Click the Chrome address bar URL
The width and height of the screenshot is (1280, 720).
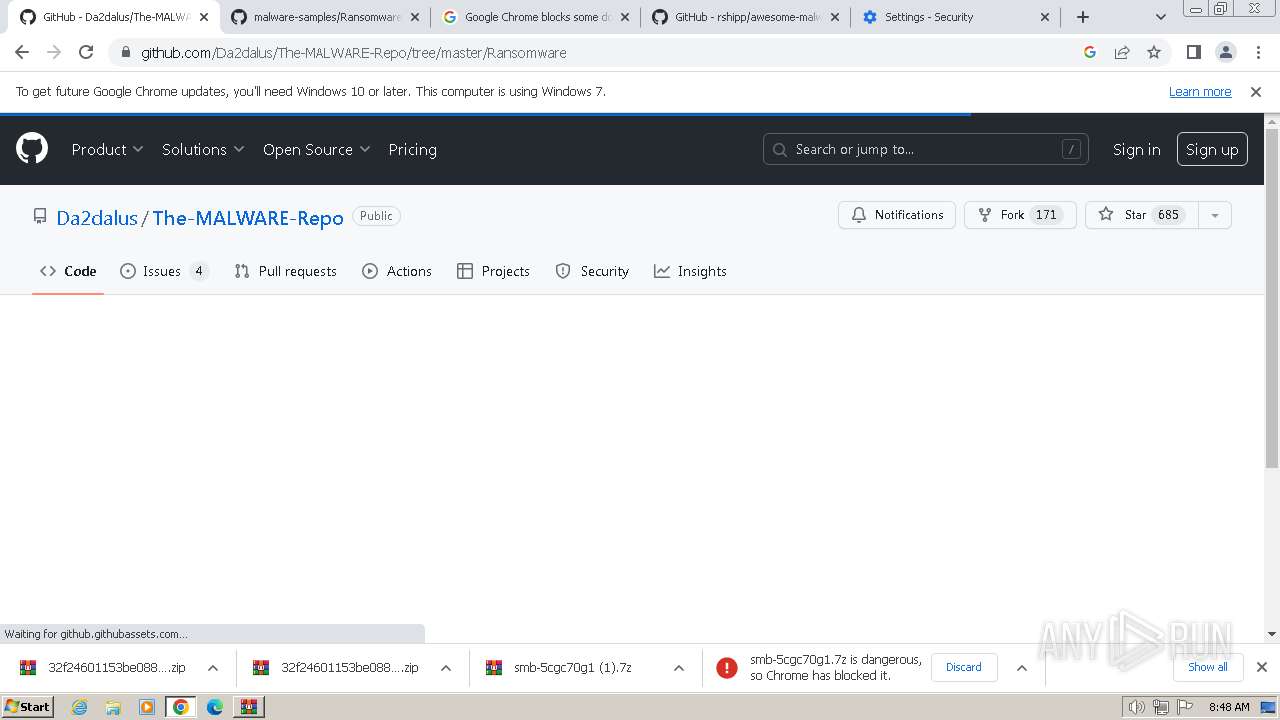(353, 53)
